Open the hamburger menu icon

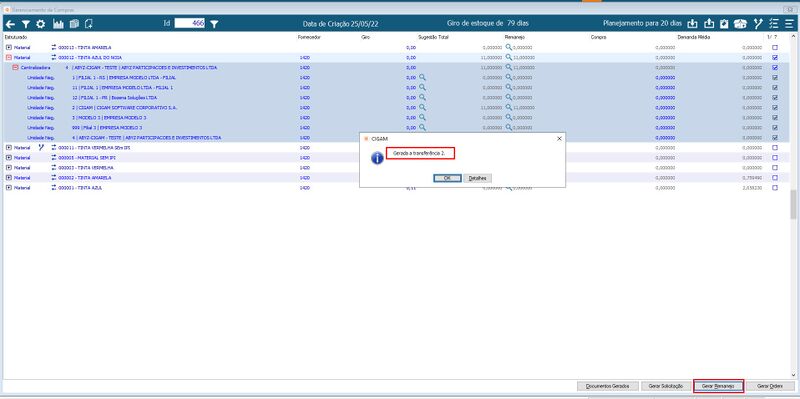pyautogui.click(x=789, y=23)
